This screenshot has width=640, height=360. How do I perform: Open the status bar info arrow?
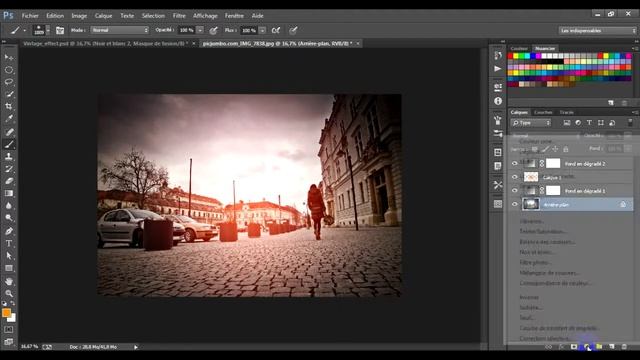tap(136, 347)
